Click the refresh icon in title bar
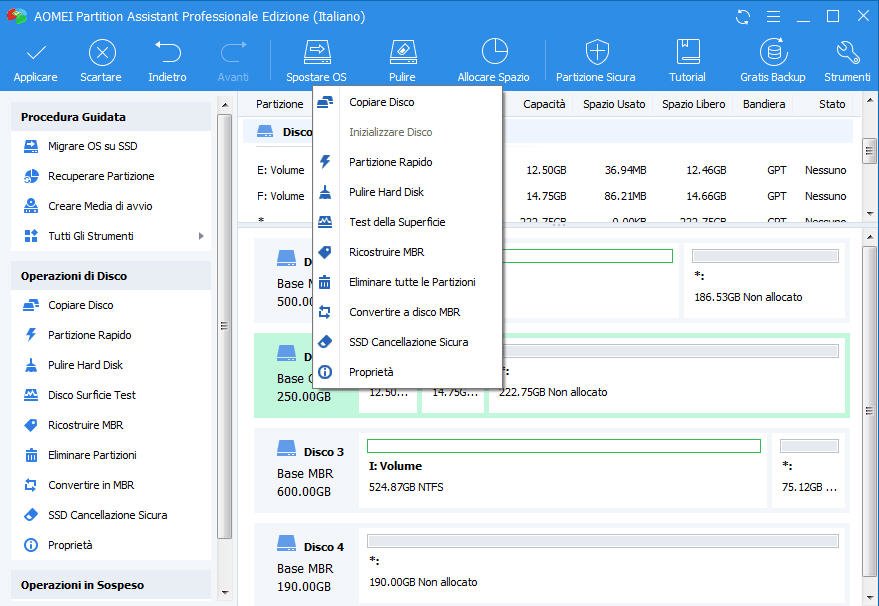 coord(743,17)
